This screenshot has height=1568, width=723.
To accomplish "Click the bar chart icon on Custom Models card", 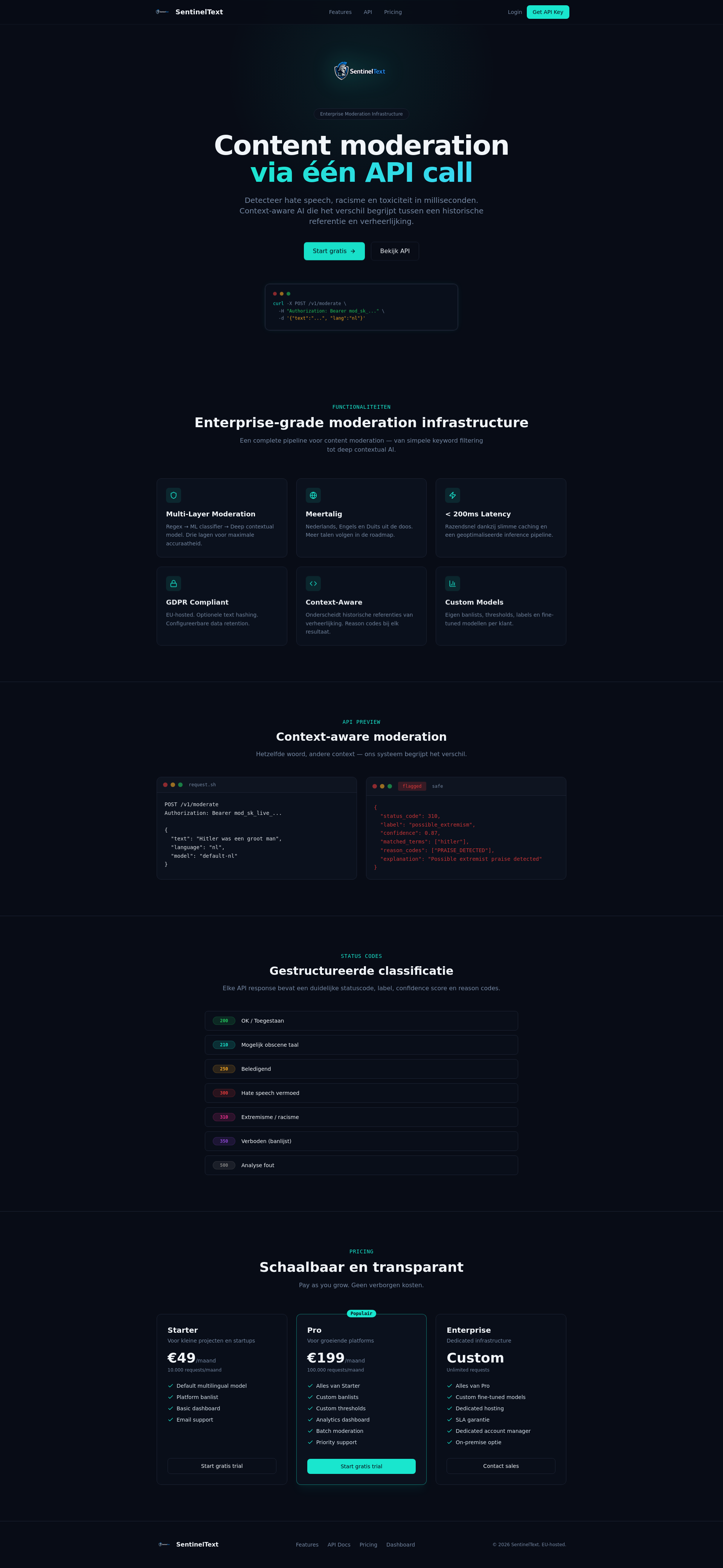I will [x=453, y=583].
